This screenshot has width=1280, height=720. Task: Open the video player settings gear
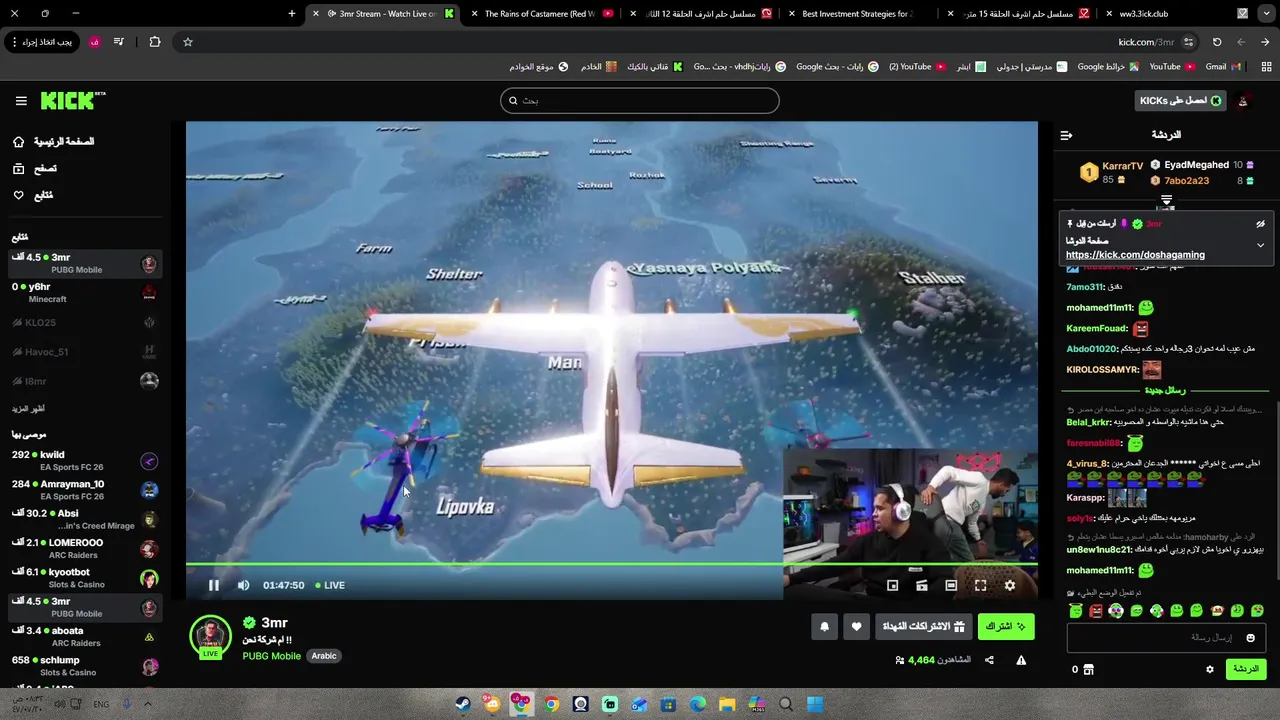[x=1009, y=585]
